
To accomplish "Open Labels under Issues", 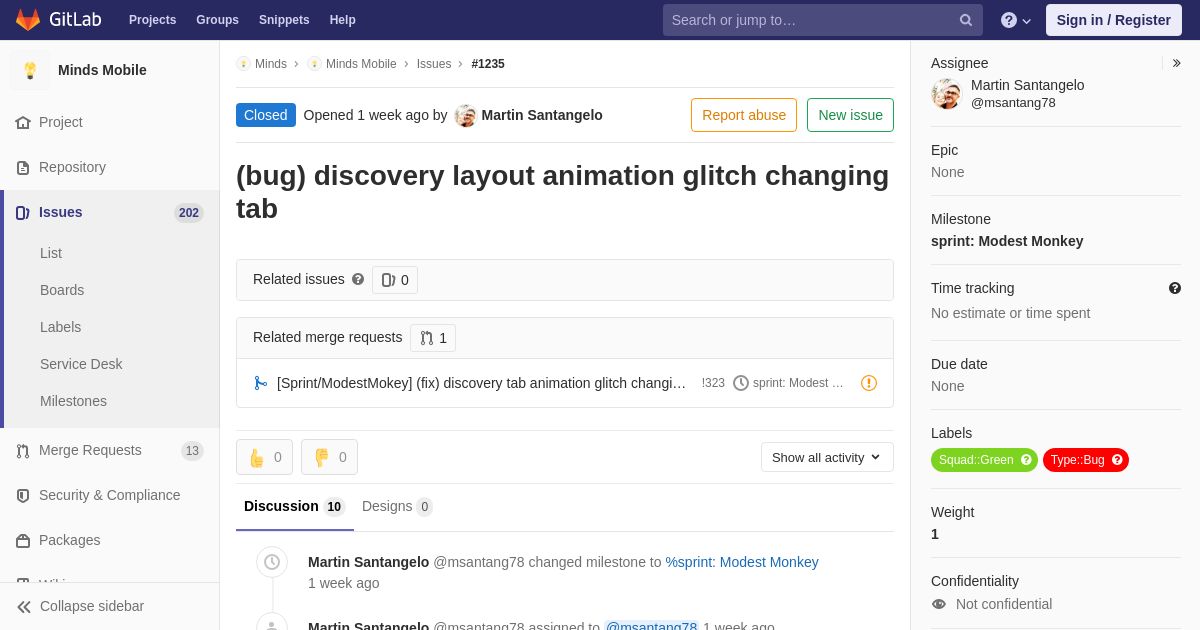I will coord(60,327).
